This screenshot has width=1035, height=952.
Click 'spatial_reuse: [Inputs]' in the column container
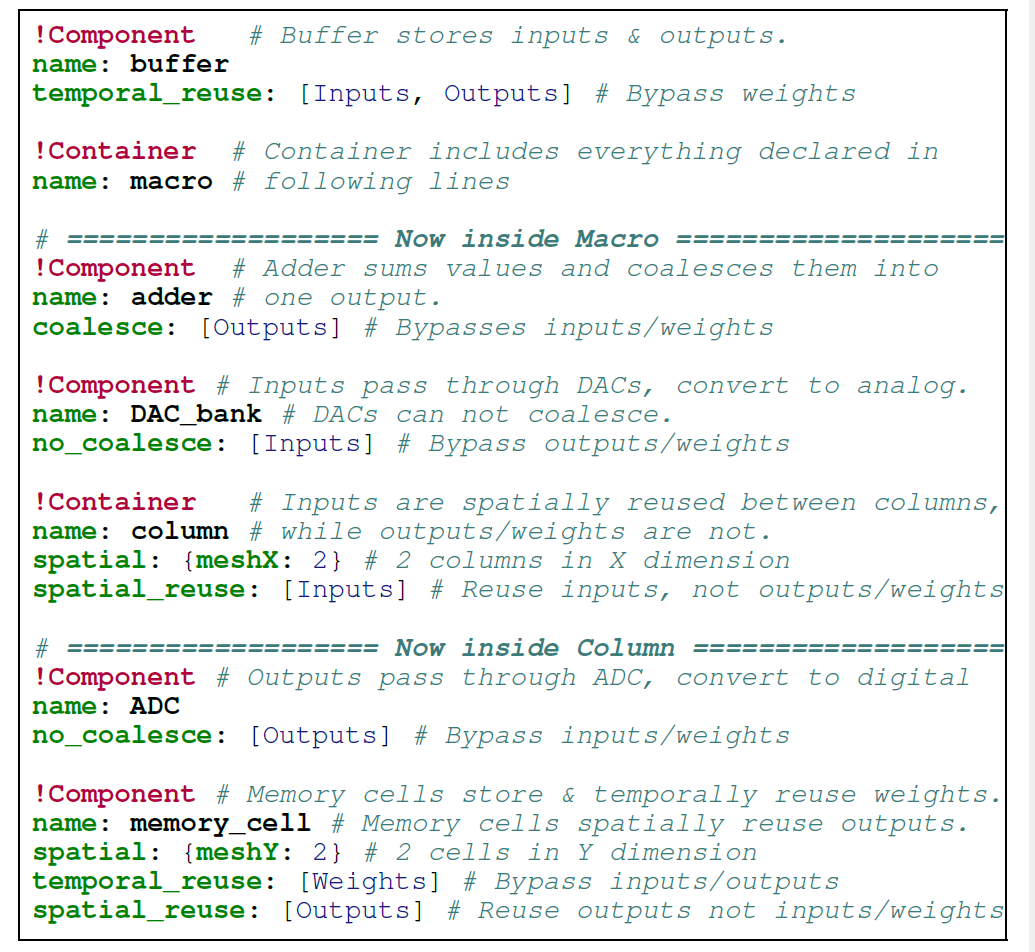point(220,590)
